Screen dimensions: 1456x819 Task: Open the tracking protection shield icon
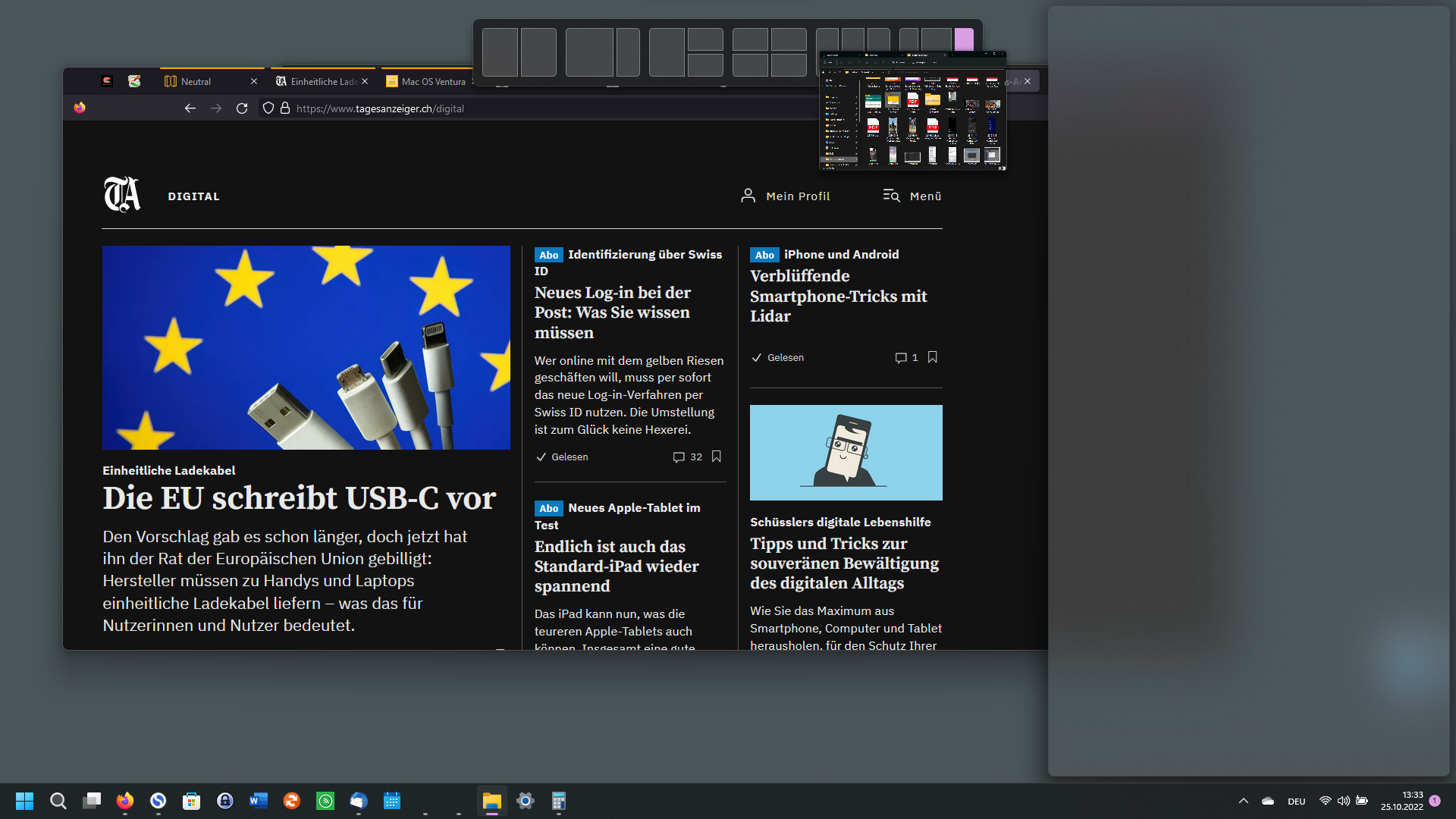pyautogui.click(x=268, y=108)
